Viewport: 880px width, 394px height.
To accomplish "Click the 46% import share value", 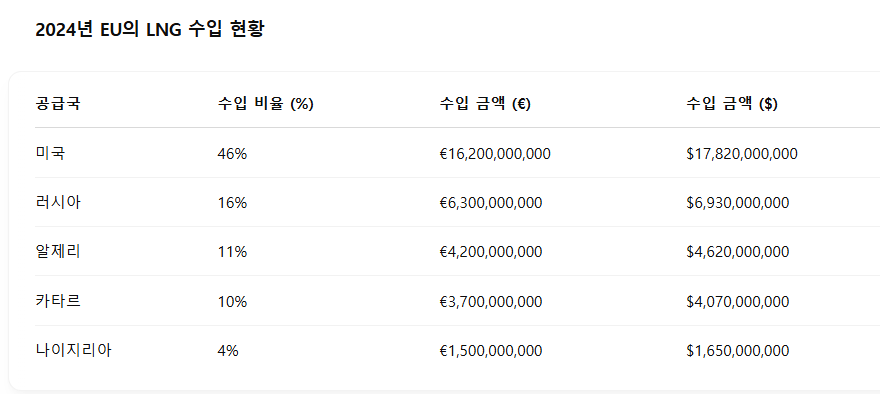I will pos(232,154).
